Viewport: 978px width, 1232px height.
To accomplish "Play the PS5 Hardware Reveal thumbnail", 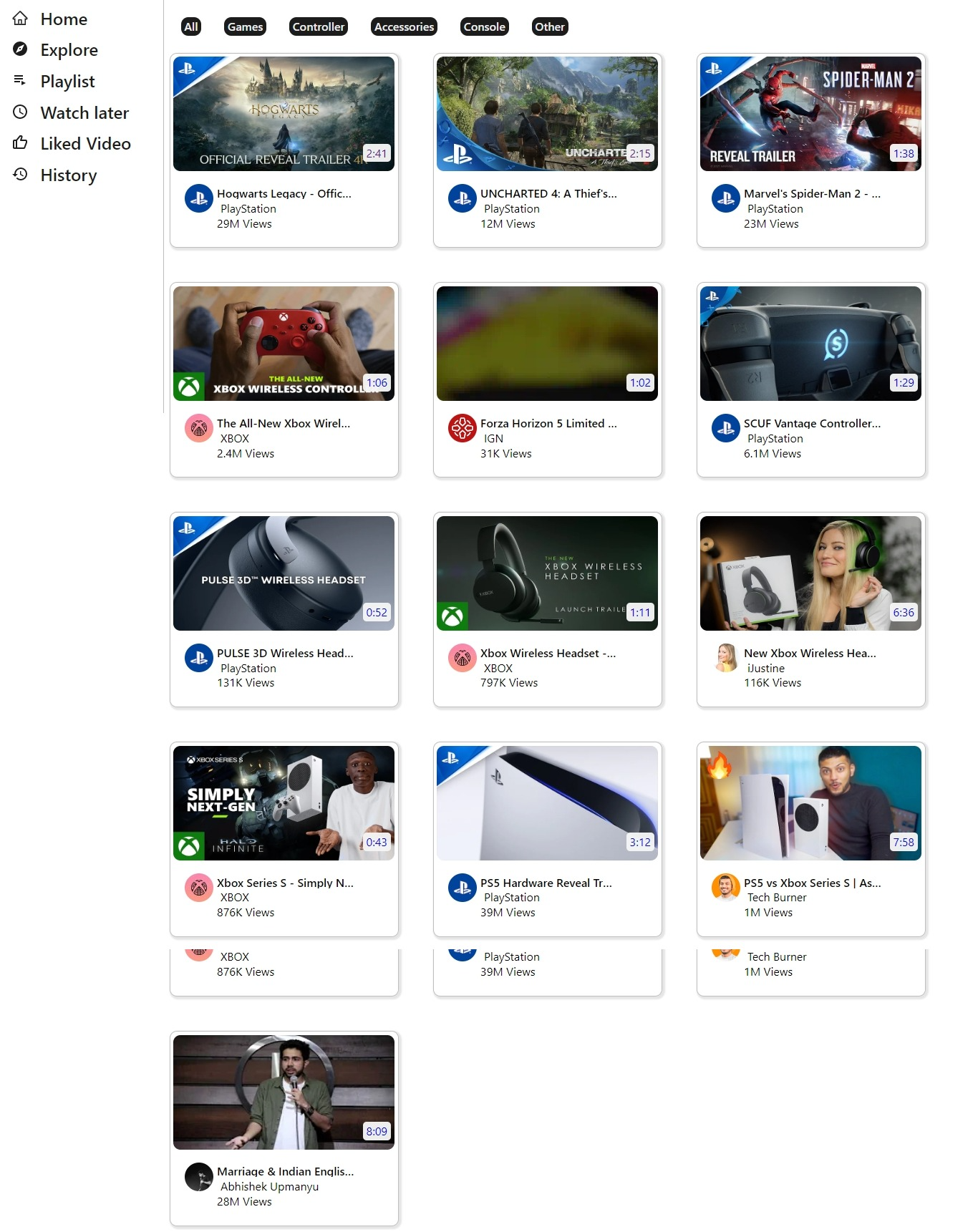I will (x=547, y=803).
